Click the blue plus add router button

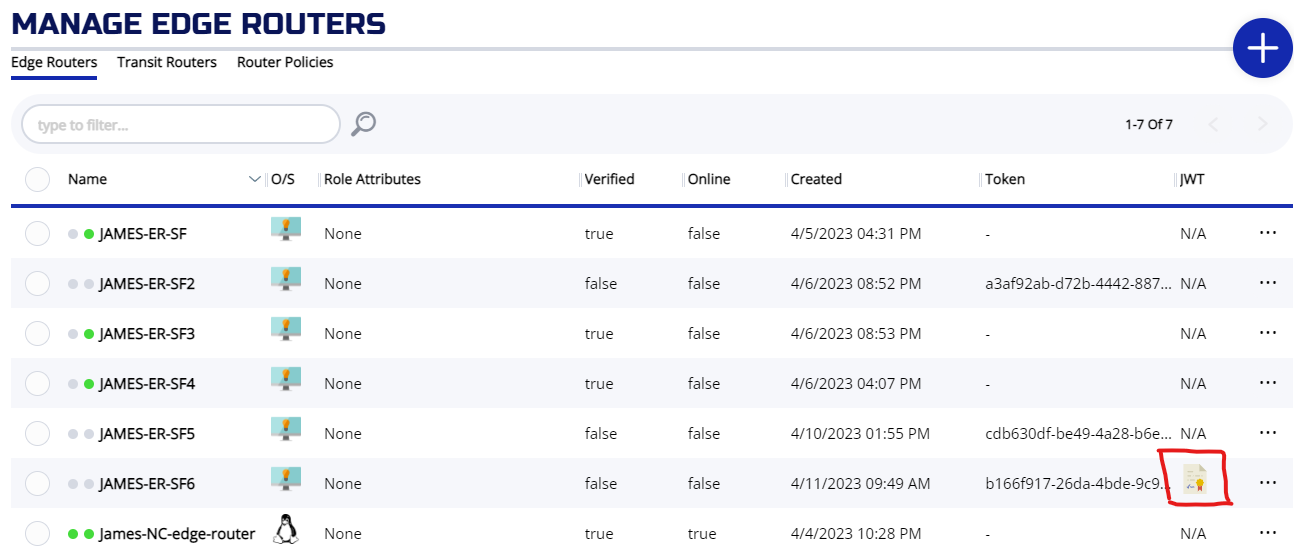pos(1262,47)
